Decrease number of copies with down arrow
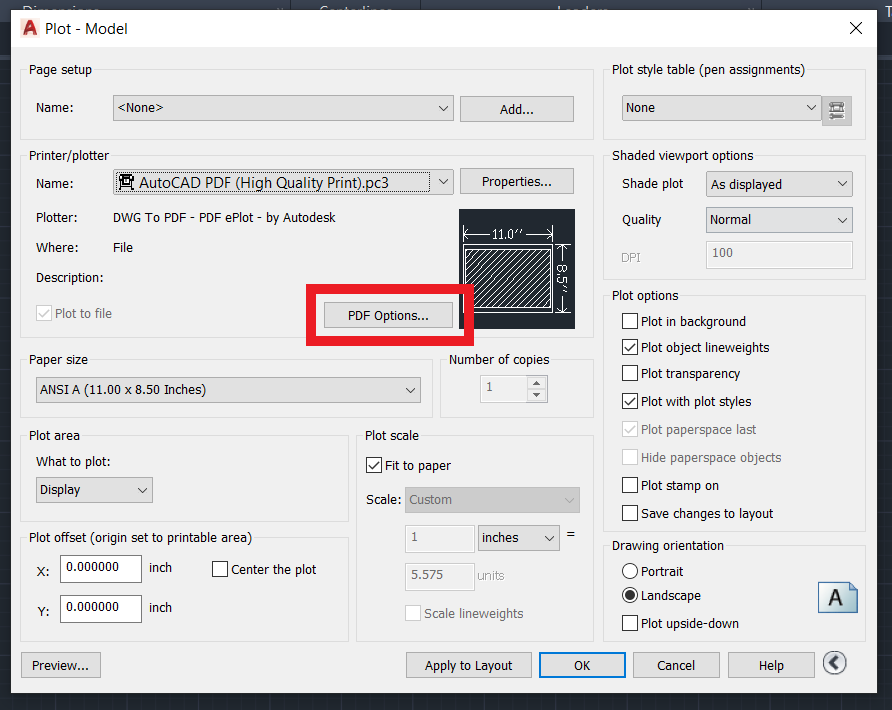892x710 pixels. click(536, 395)
